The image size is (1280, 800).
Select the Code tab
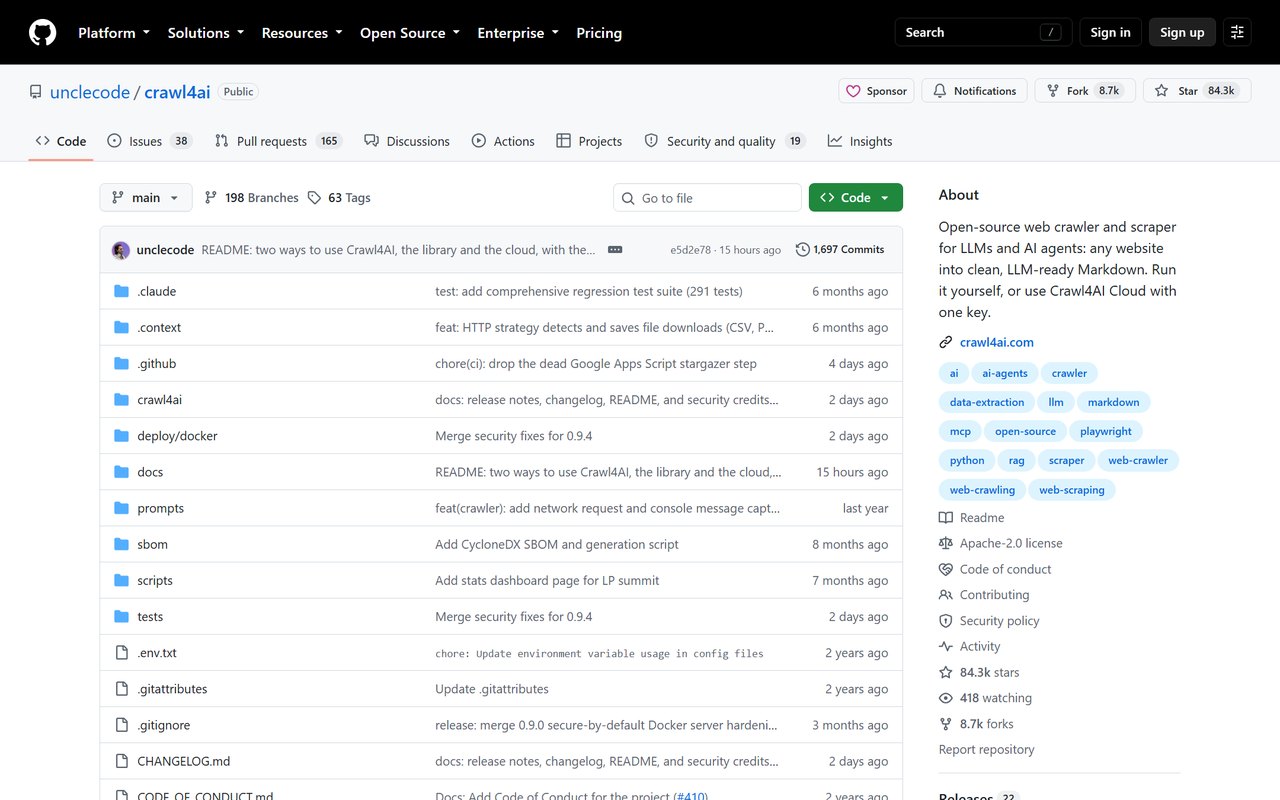[x=61, y=141]
